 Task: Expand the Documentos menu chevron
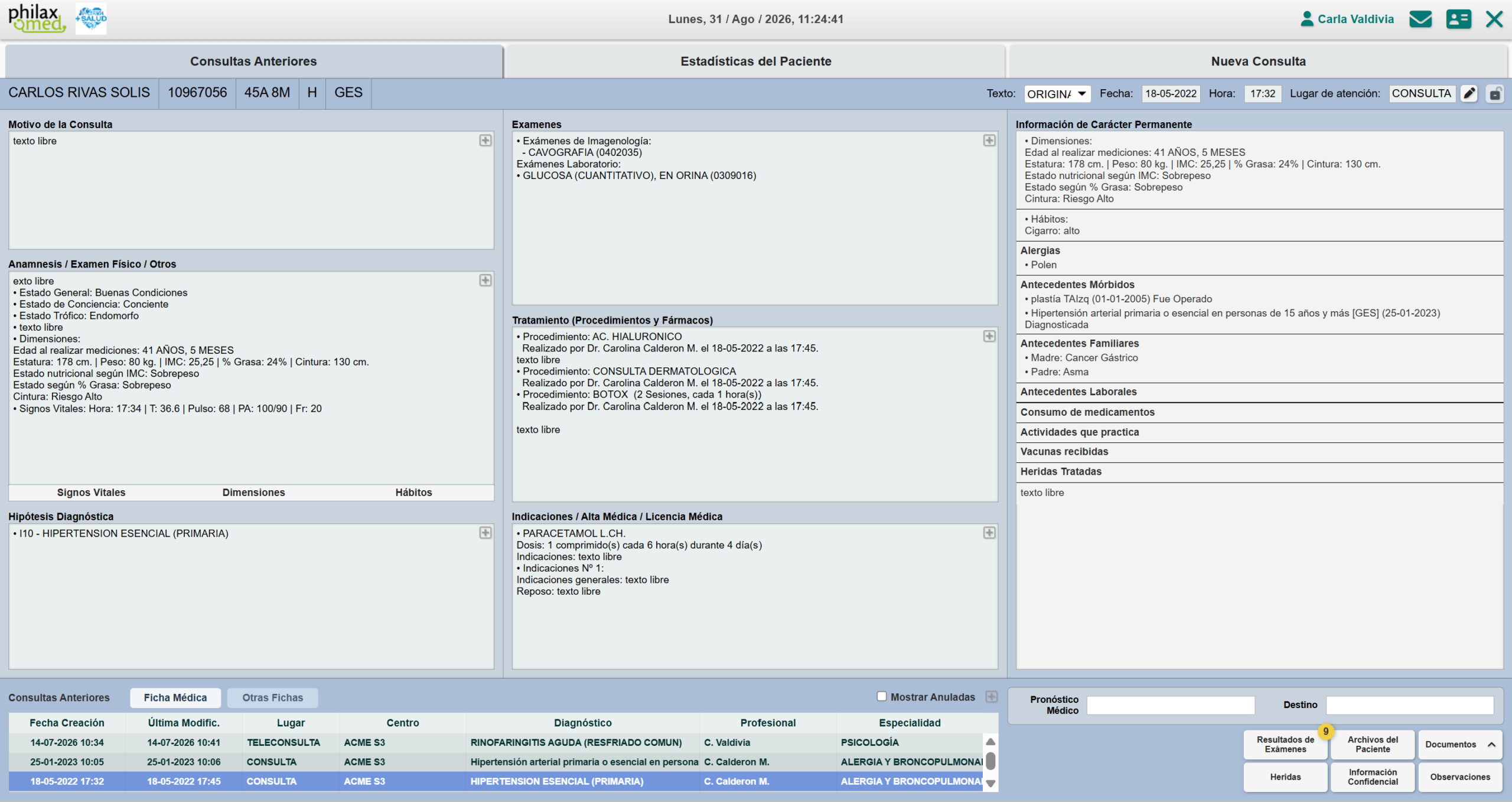click(1491, 744)
